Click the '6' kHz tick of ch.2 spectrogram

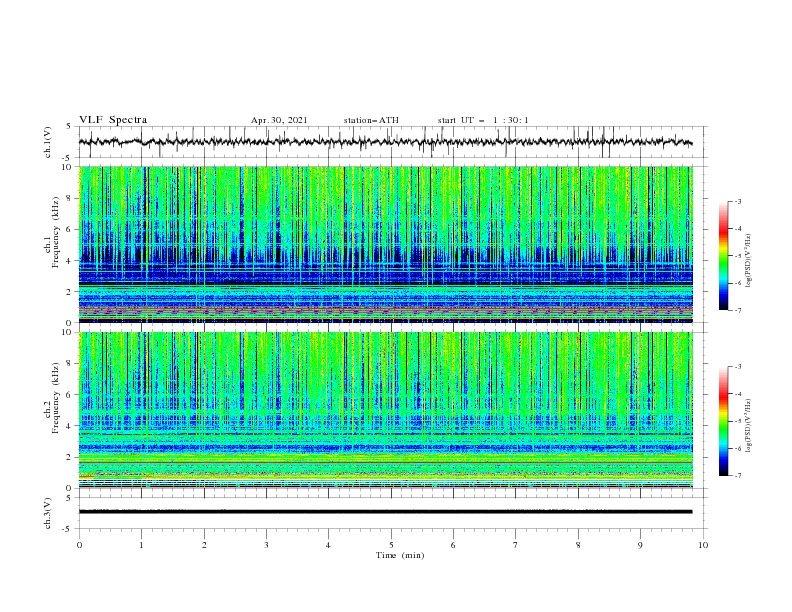coord(69,395)
